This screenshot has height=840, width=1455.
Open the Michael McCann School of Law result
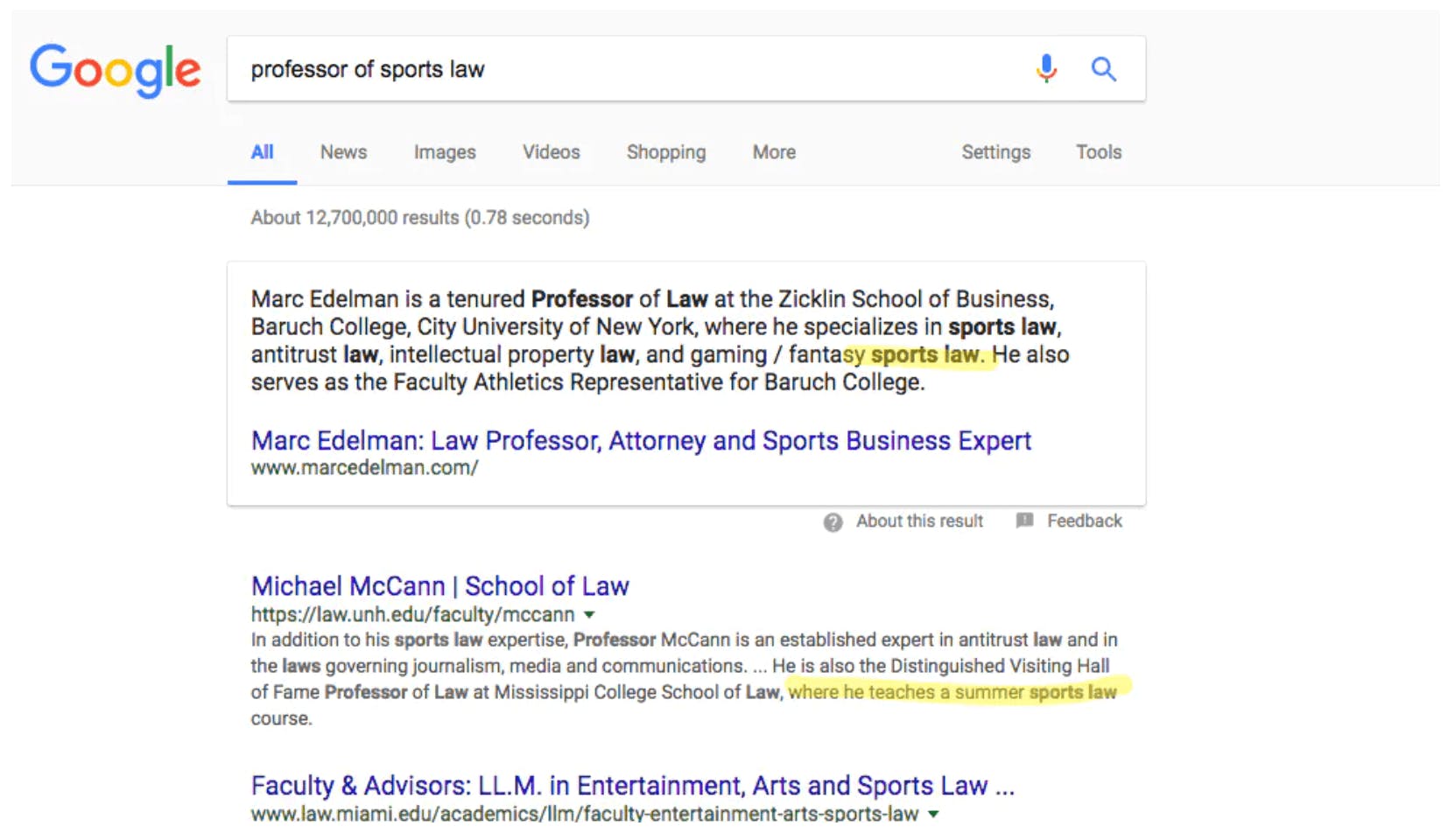click(439, 586)
